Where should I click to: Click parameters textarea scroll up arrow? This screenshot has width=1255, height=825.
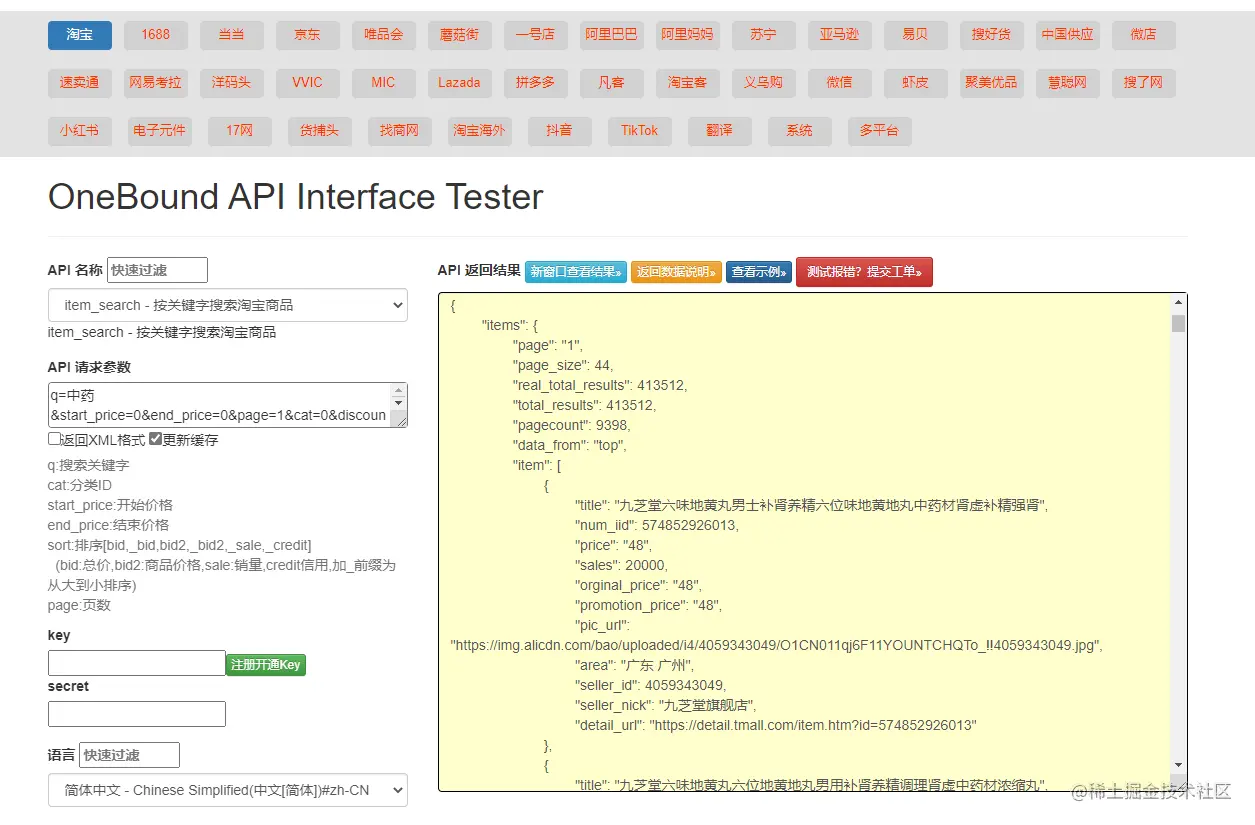pyautogui.click(x=399, y=391)
